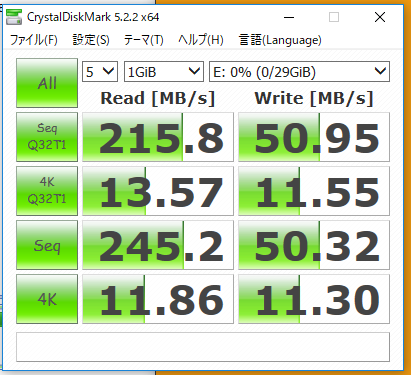
Task: Open the テーマ(T) menu
Action: click(x=143, y=40)
